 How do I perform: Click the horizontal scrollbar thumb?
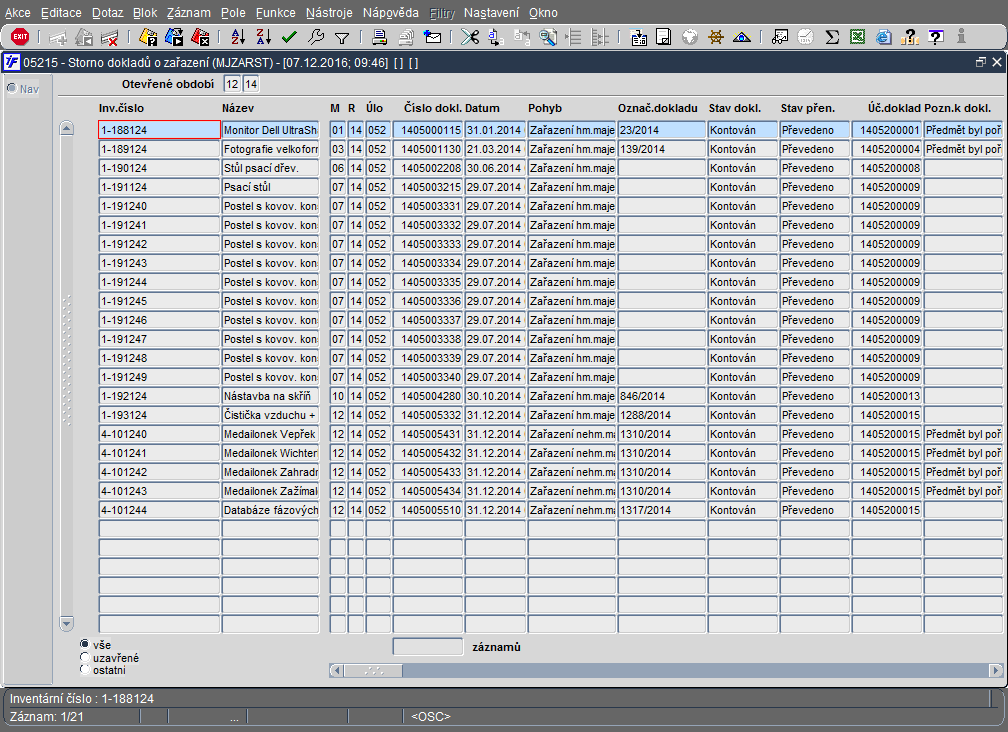(x=374, y=670)
